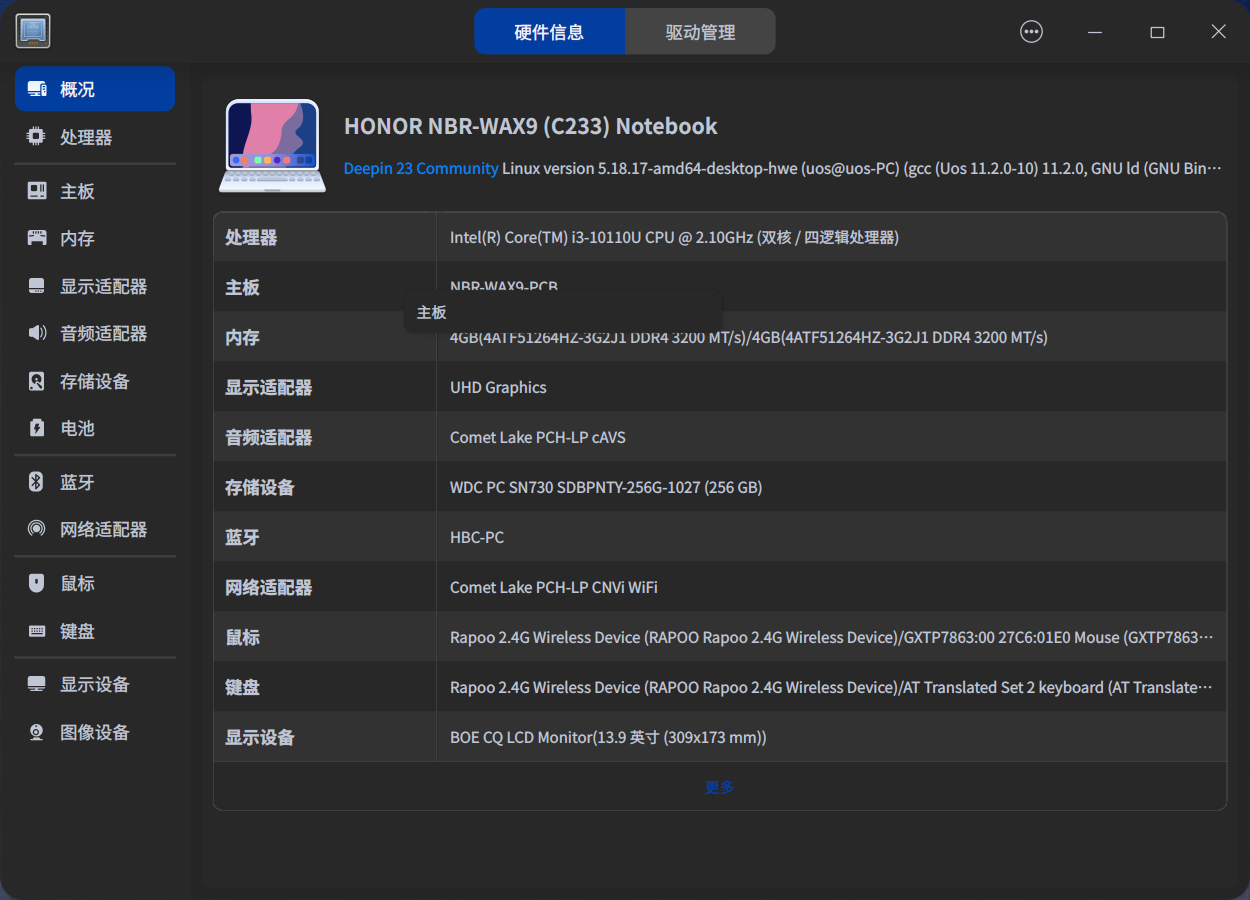Open the Deepin 23 Community link
Viewport: 1250px width, 900px height.
(421, 168)
